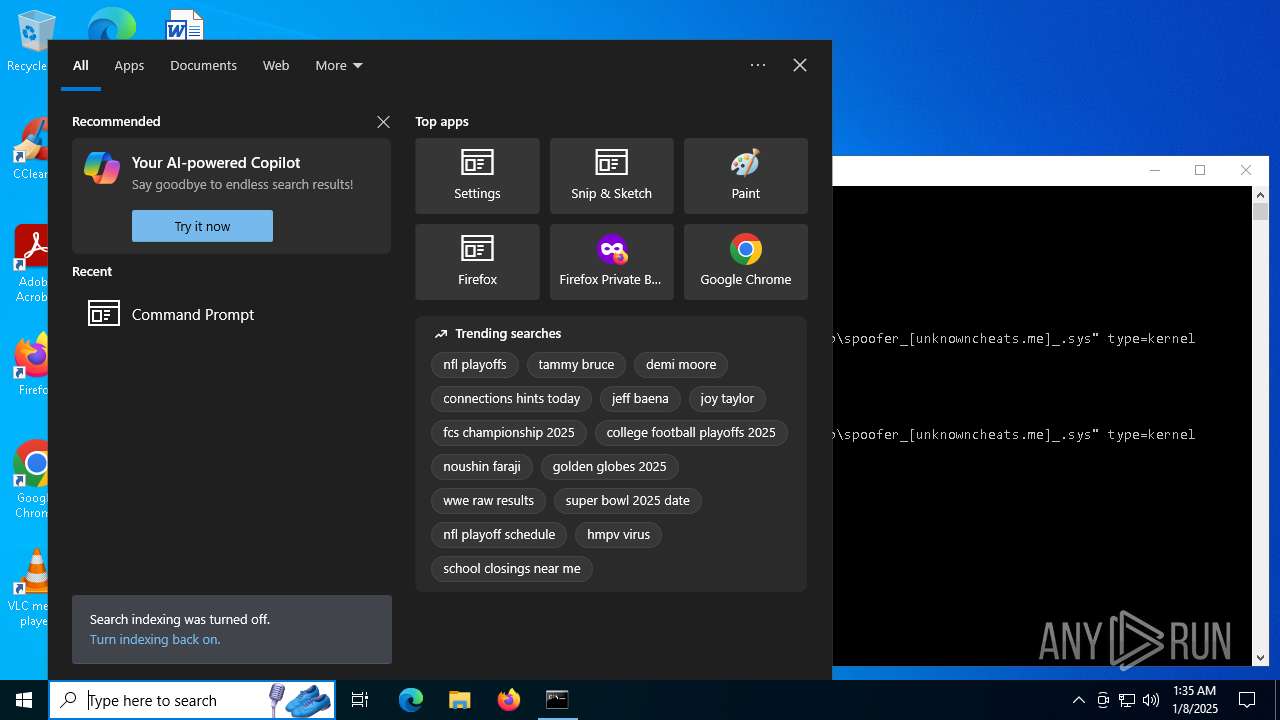Launch Snip & Sketch tile
The image size is (1280, 720).
tap(611, 176)
